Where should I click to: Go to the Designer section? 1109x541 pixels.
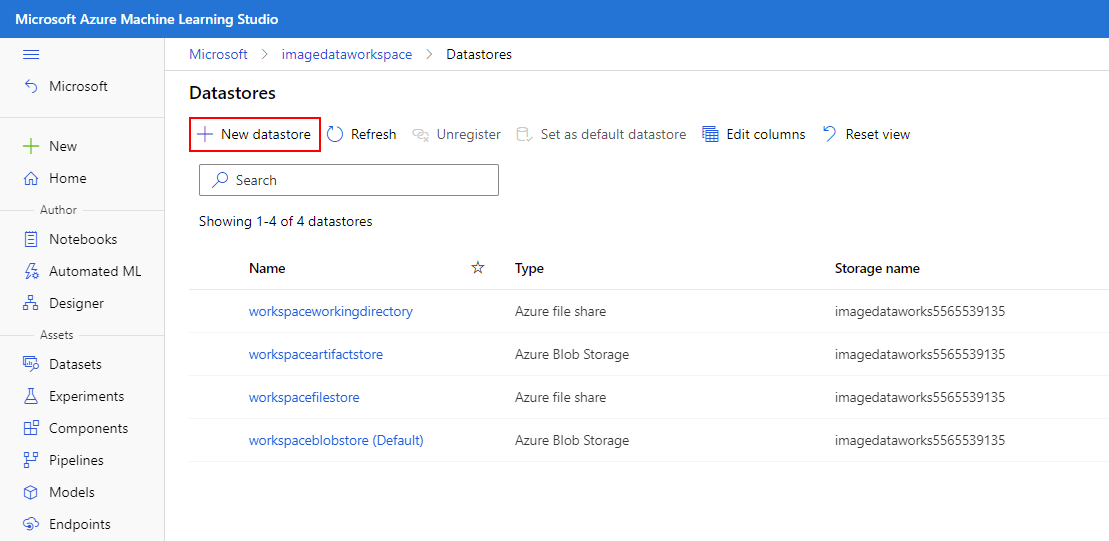(76, 303)
